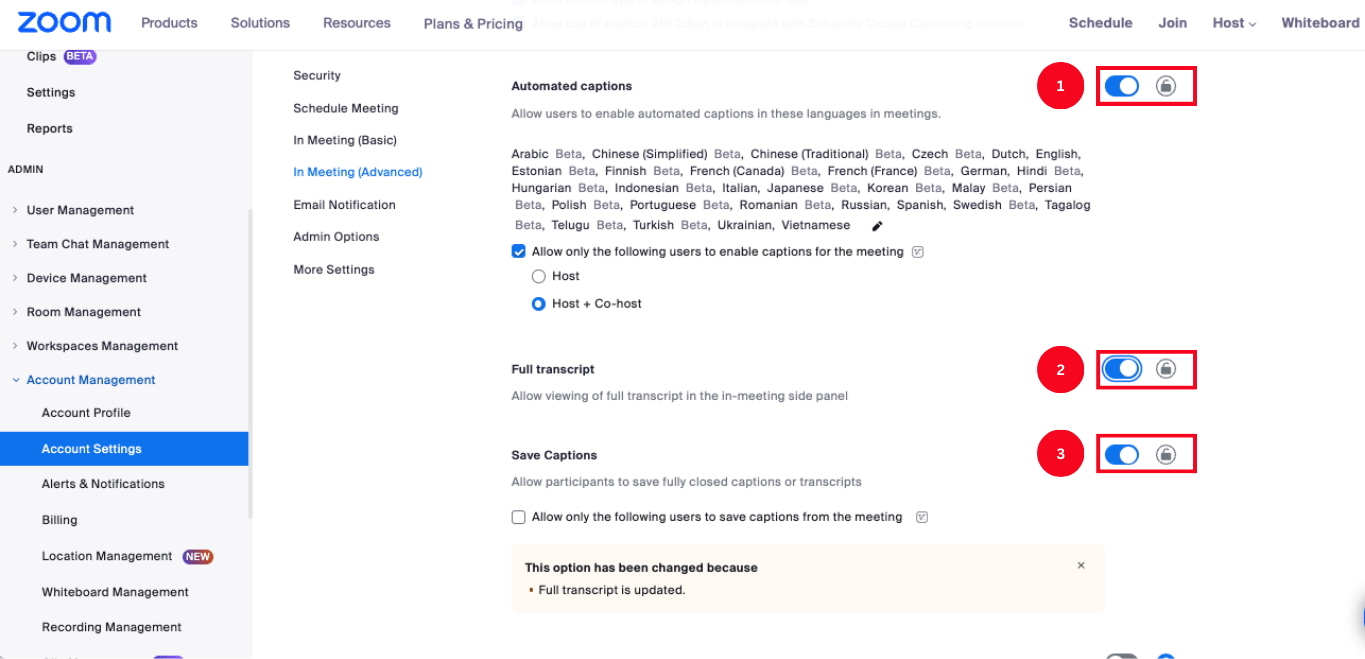Uncheck allow only following users to enable captions
The width and height of the screenshot is (1365, 659).
point(518,252)
